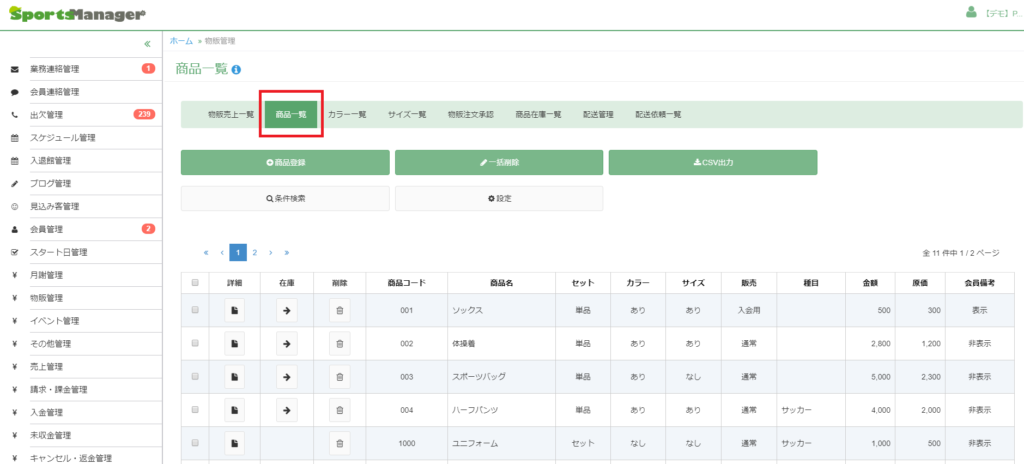Collapse the sidebar with double chevron
Screen dimensions: 1024x464
point(147,44)
